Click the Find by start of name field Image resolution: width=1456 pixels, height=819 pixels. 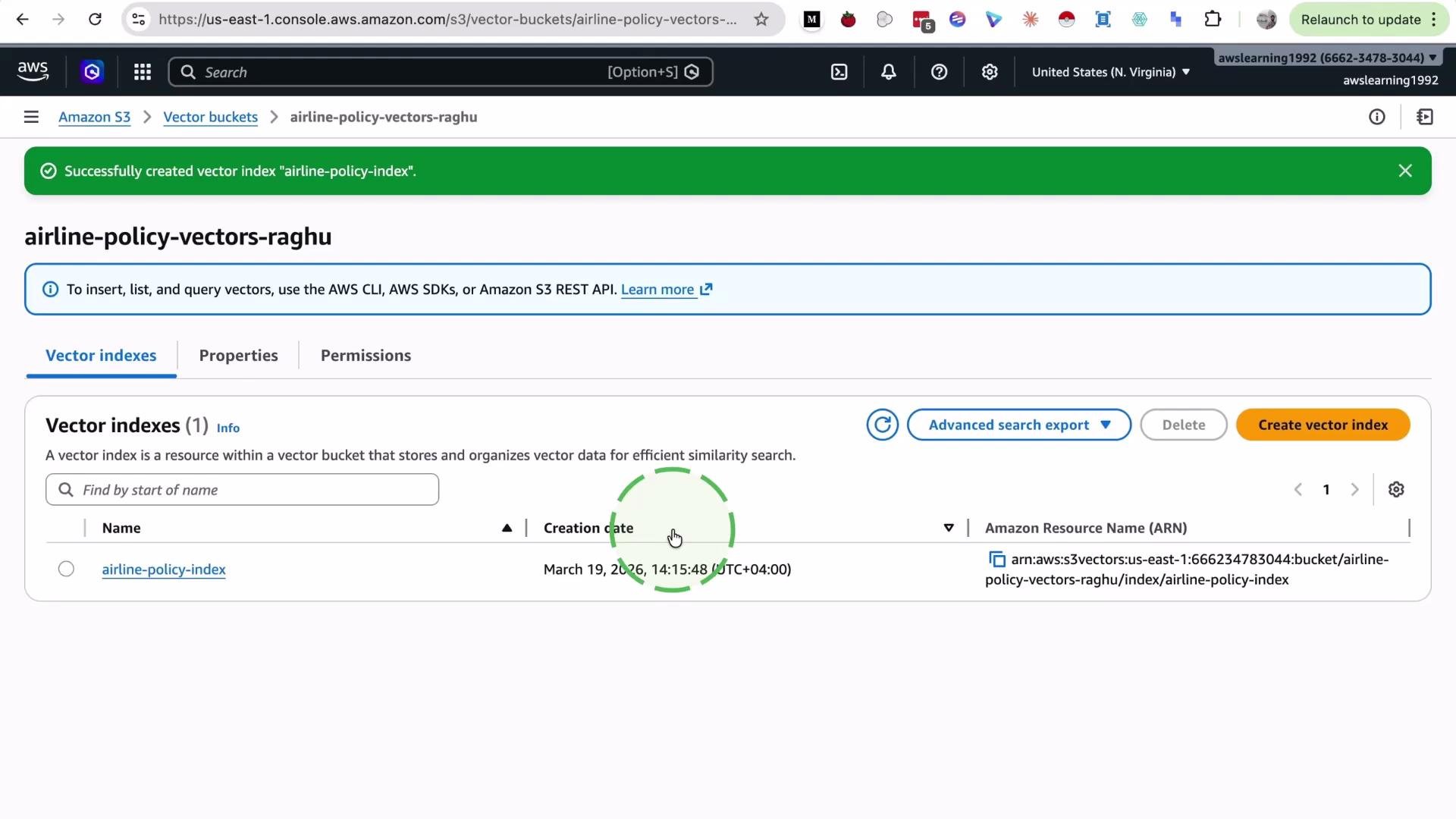242,490
